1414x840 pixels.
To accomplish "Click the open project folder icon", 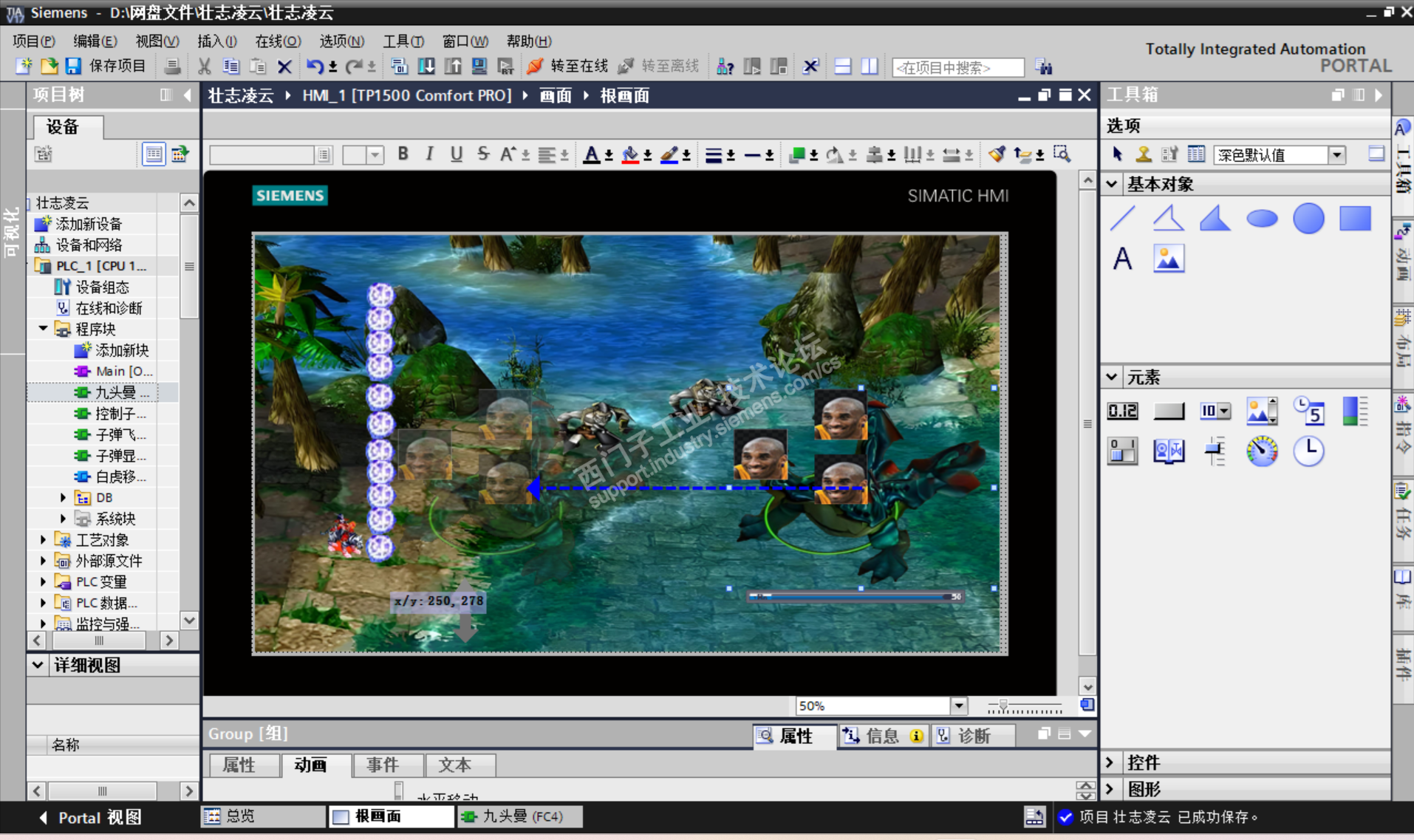I will tap(49, 66).
